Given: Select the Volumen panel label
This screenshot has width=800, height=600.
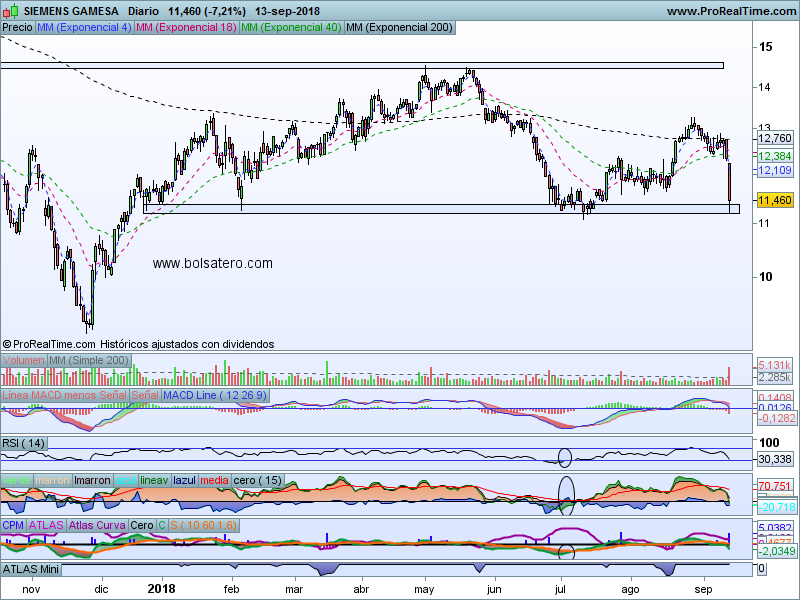Looking at the screenshot, I should click(24, 359).
